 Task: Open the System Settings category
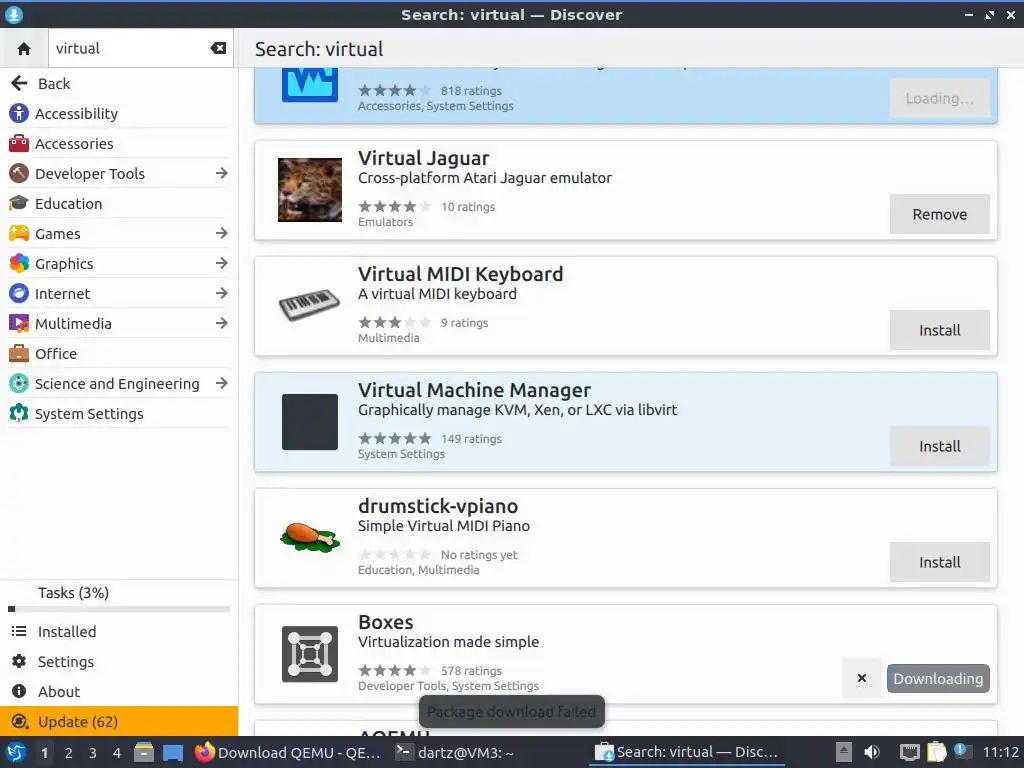[x=119, y=414]
